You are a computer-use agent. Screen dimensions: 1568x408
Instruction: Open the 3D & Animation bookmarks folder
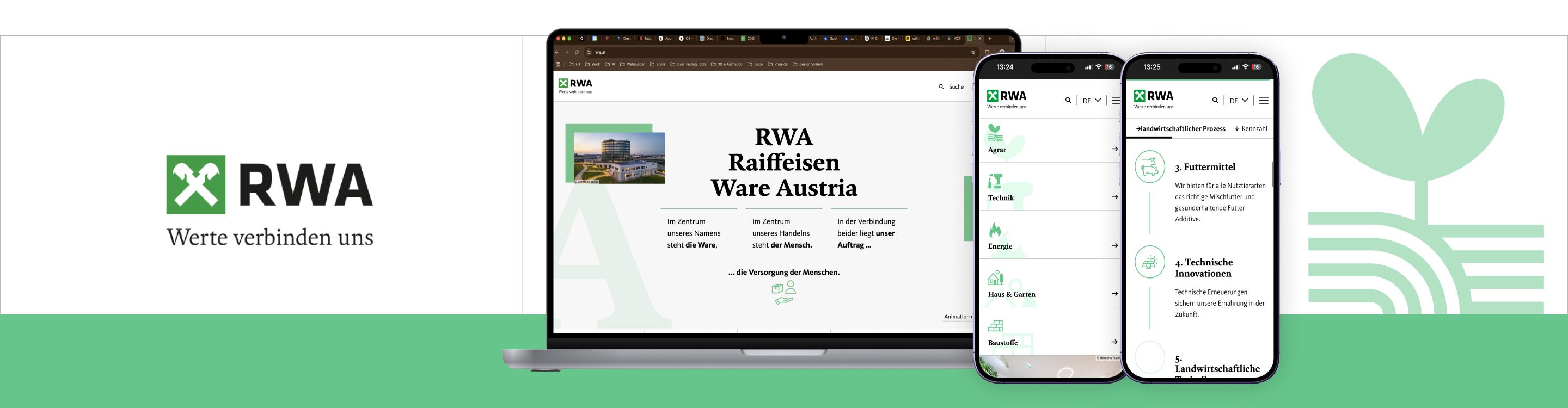pos(727,64)
